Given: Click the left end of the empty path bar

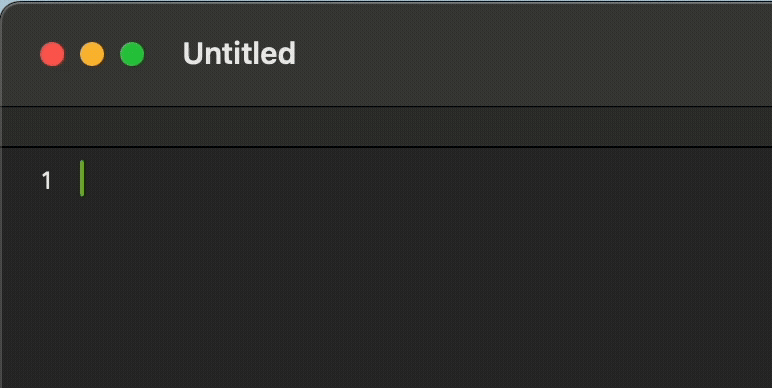Looking at the screenshot, I should click(x=20, y=127).
